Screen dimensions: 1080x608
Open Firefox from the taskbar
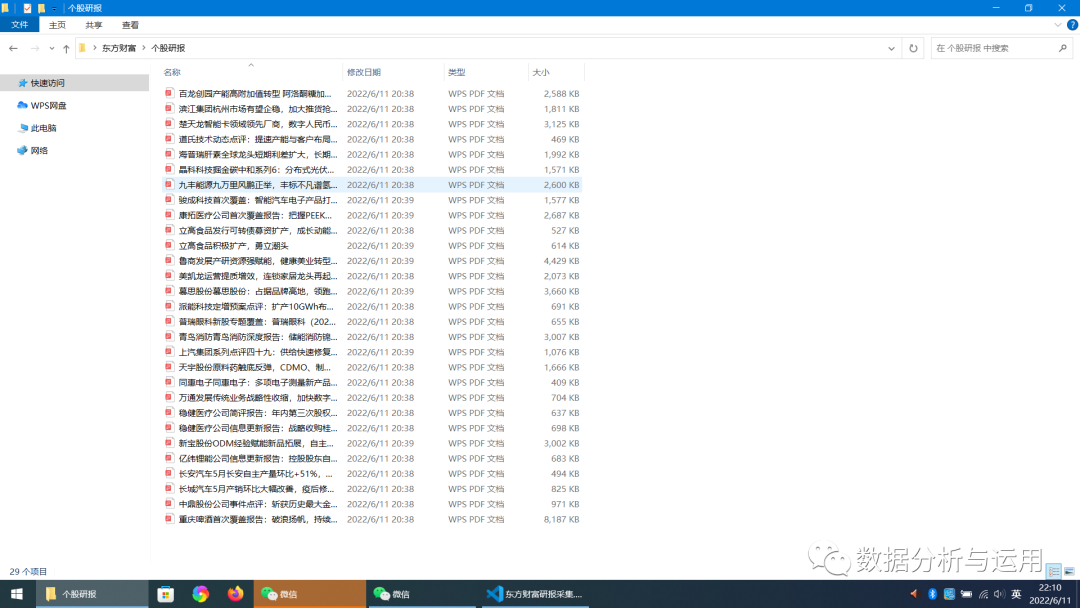236,594
